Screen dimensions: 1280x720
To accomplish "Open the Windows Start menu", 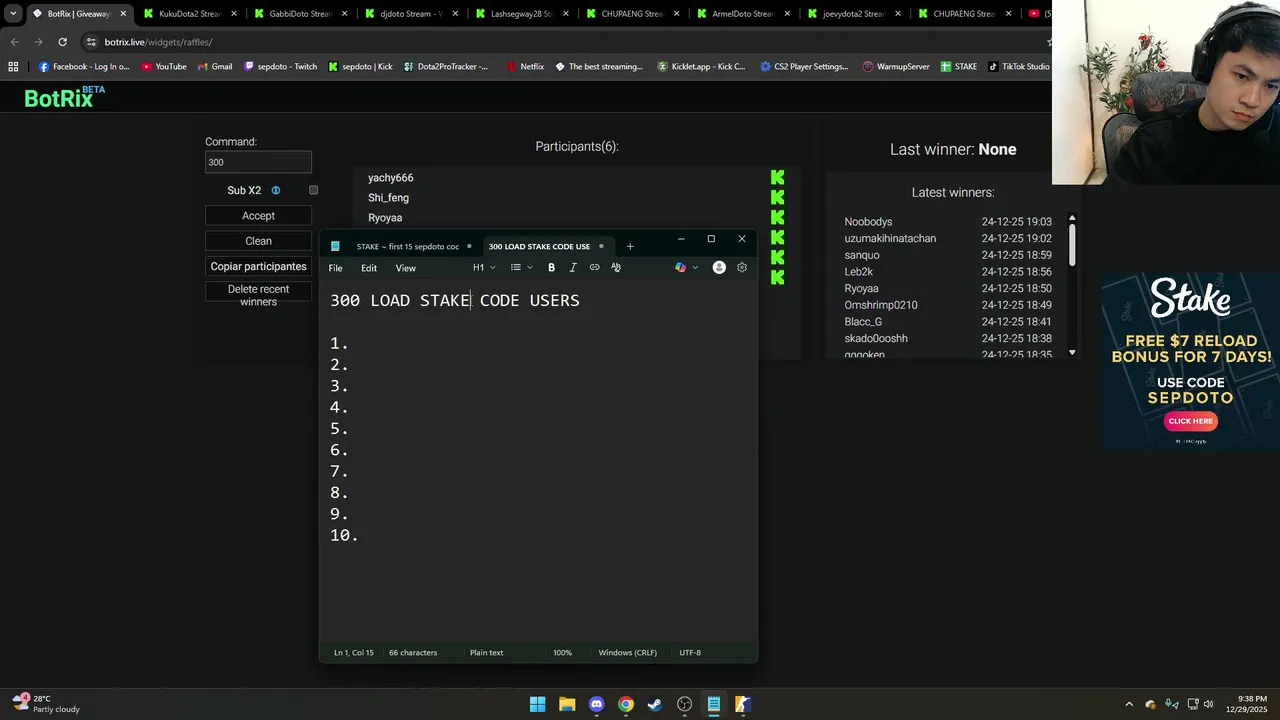I will (538, 704).
